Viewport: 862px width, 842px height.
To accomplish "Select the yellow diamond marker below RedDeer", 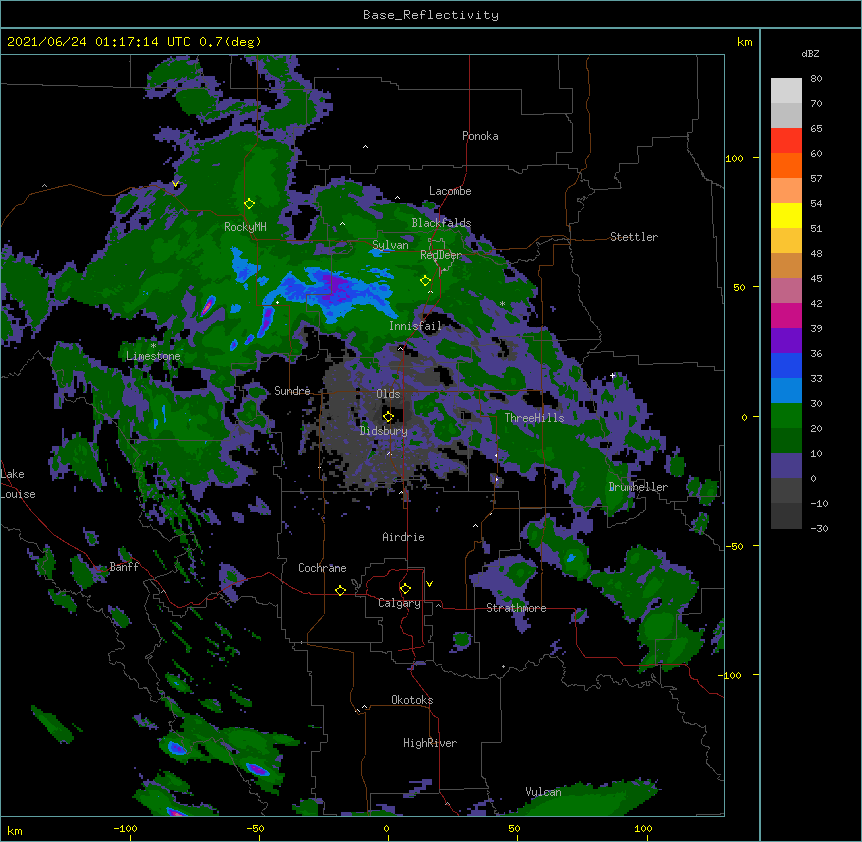I will pos(425,281).
